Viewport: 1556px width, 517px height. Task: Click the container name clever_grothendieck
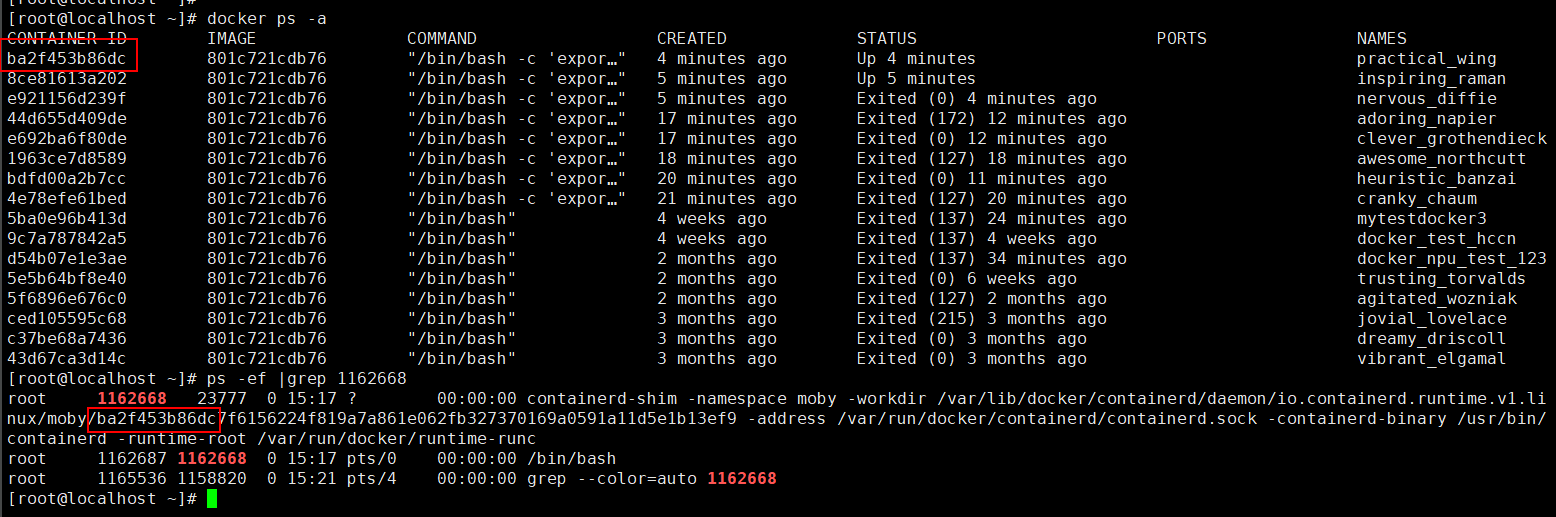[1452, 139]
